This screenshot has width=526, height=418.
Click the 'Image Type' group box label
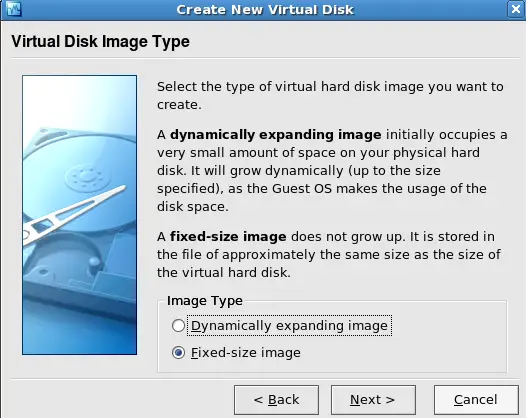[x=205, y=301]
